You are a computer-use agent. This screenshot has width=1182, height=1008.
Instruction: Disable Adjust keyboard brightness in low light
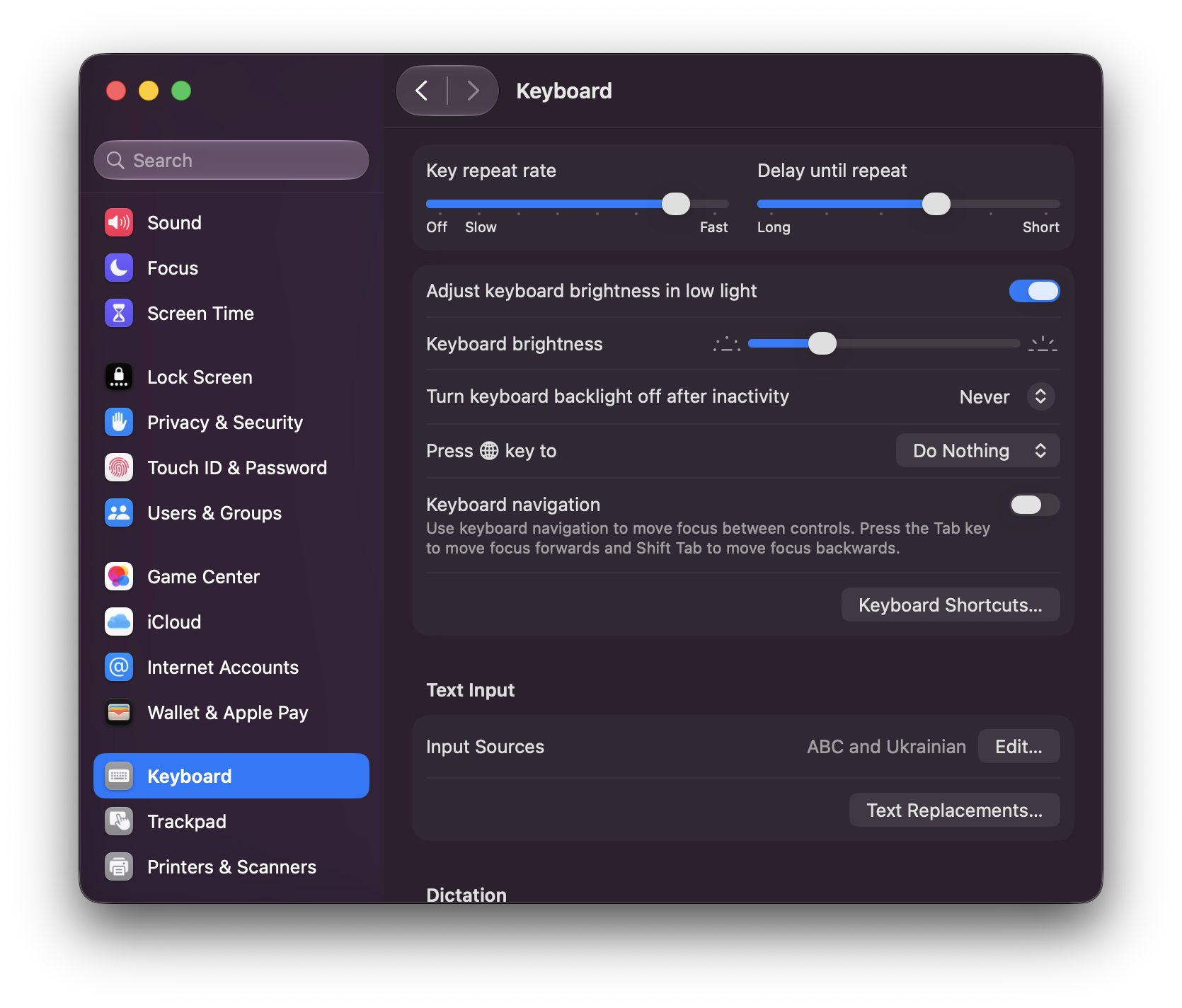[1034, 291]
